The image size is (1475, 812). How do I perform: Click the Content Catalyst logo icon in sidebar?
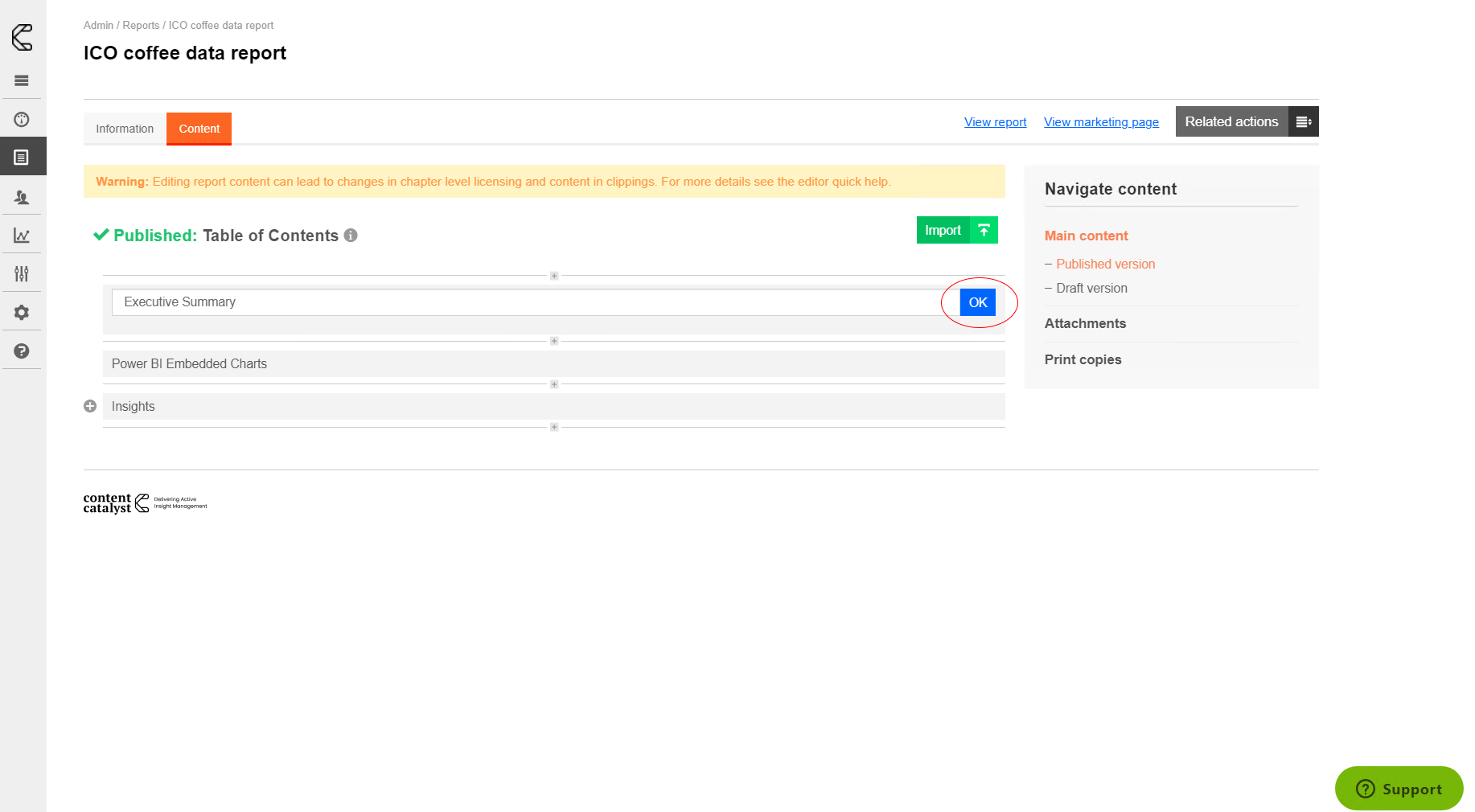pos(22,37)
